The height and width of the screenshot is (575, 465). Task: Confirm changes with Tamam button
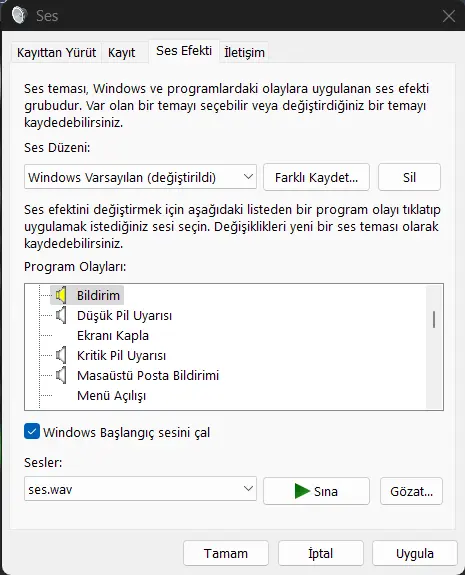226,553
